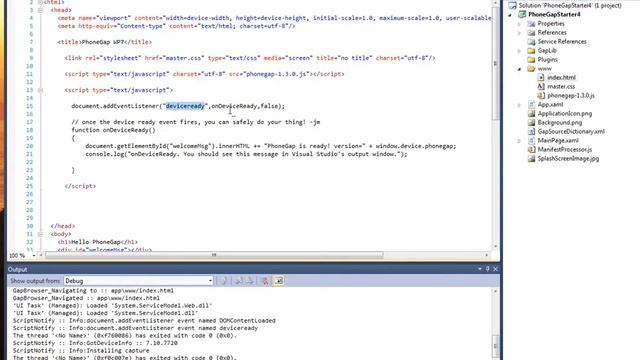Select the PhoneGapStarter4 project icon
This screenshot has height=360, width=640.
point(522,14)
